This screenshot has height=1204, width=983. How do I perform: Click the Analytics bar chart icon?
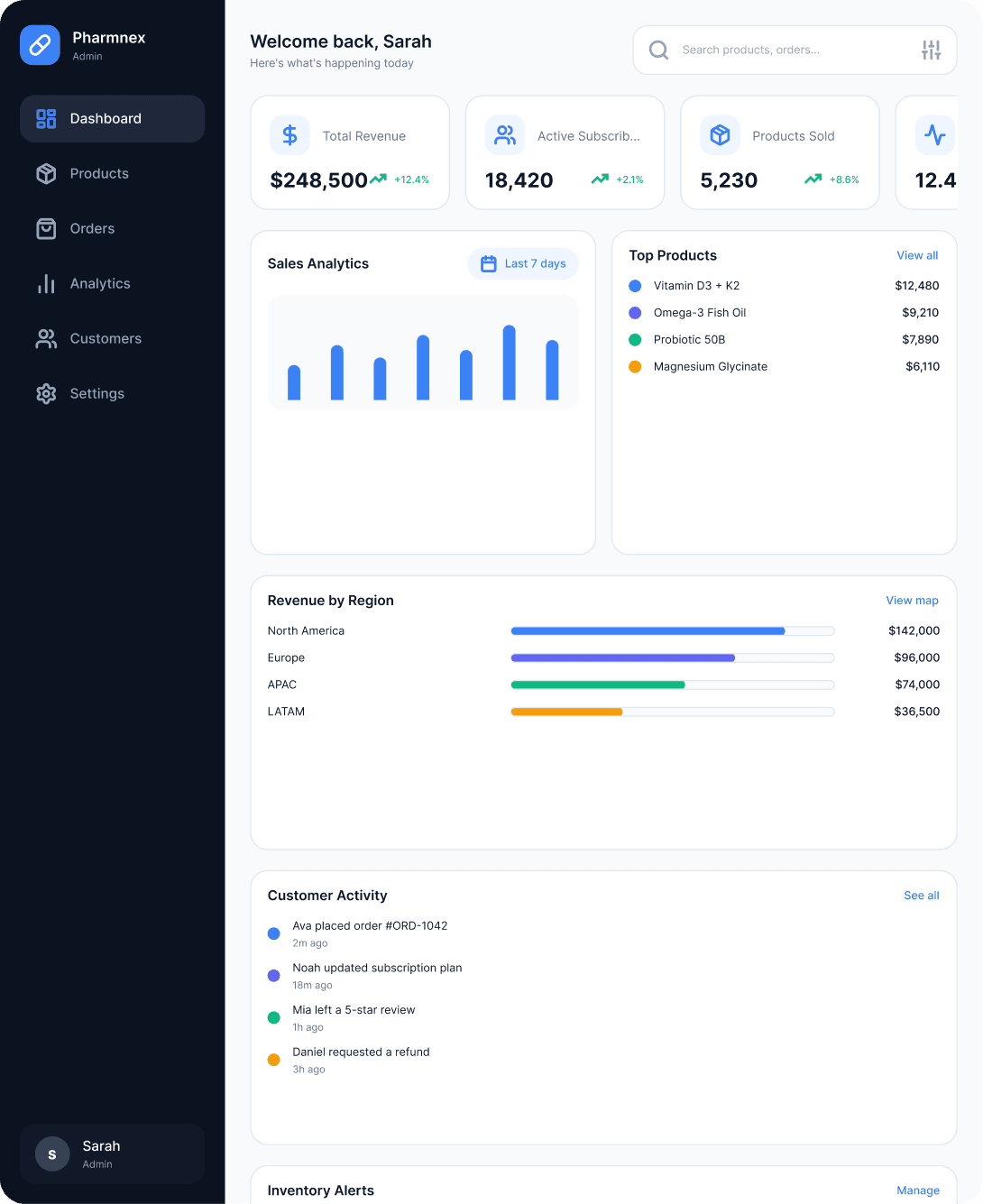tap(46, 283)
